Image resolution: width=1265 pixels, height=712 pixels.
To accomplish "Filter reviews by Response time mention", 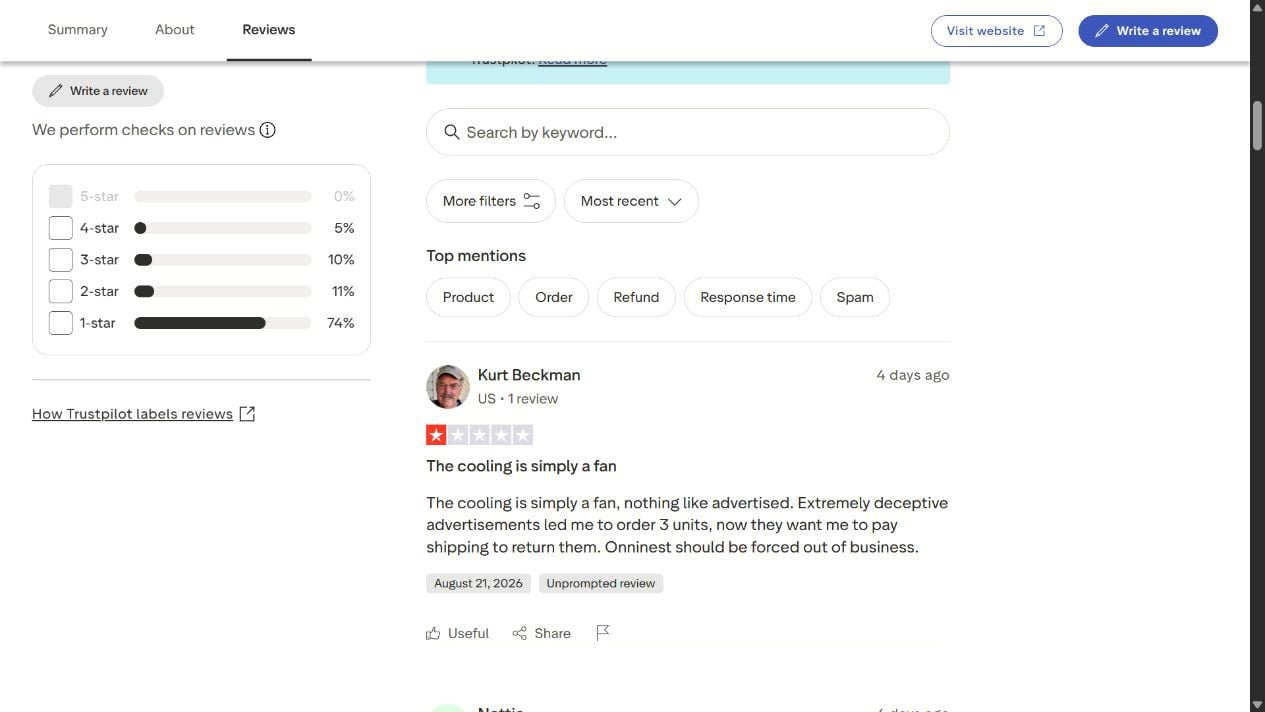I will (x=748, y=297).
